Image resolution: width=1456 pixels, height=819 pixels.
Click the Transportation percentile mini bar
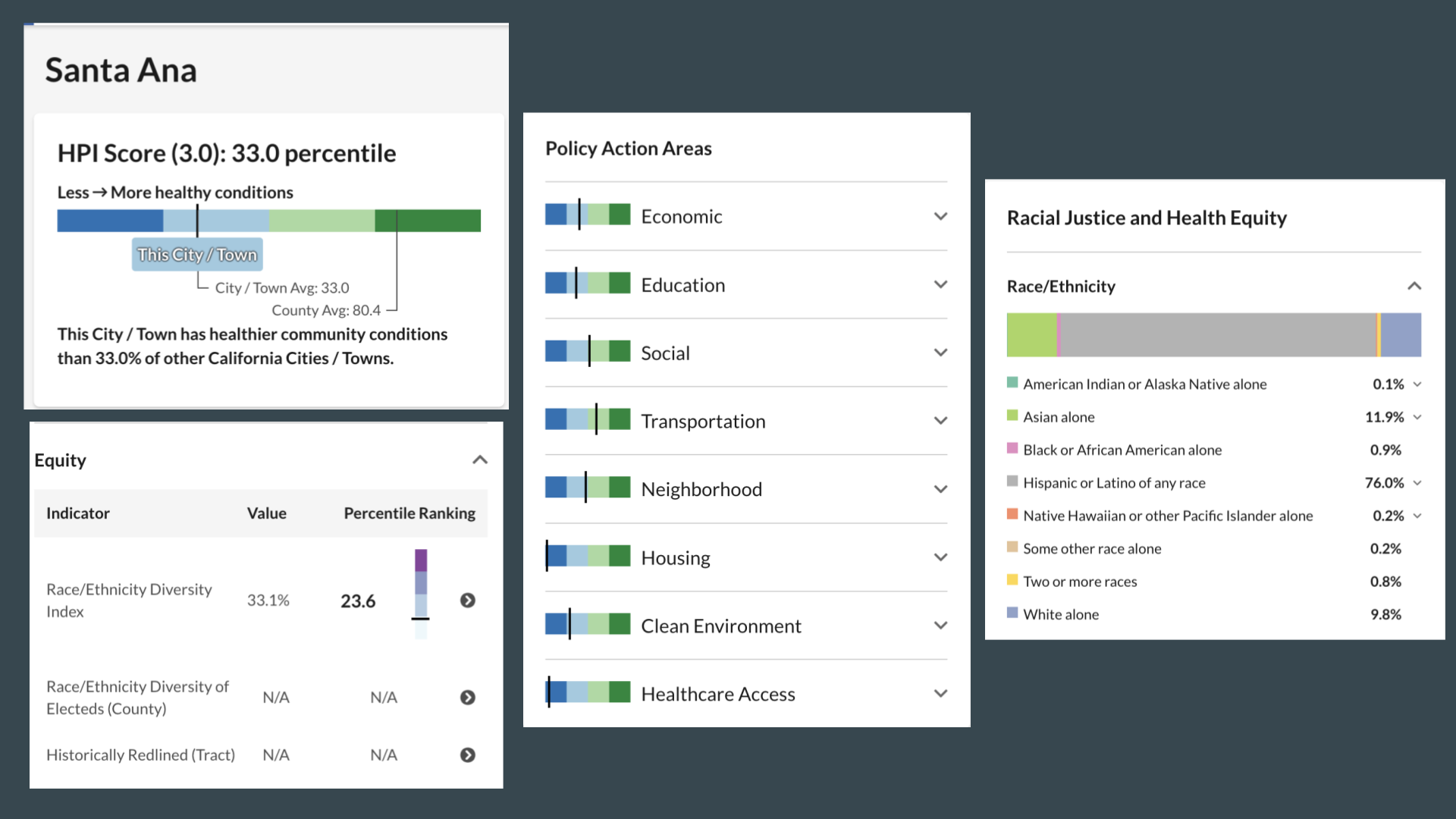coord(588,419)
